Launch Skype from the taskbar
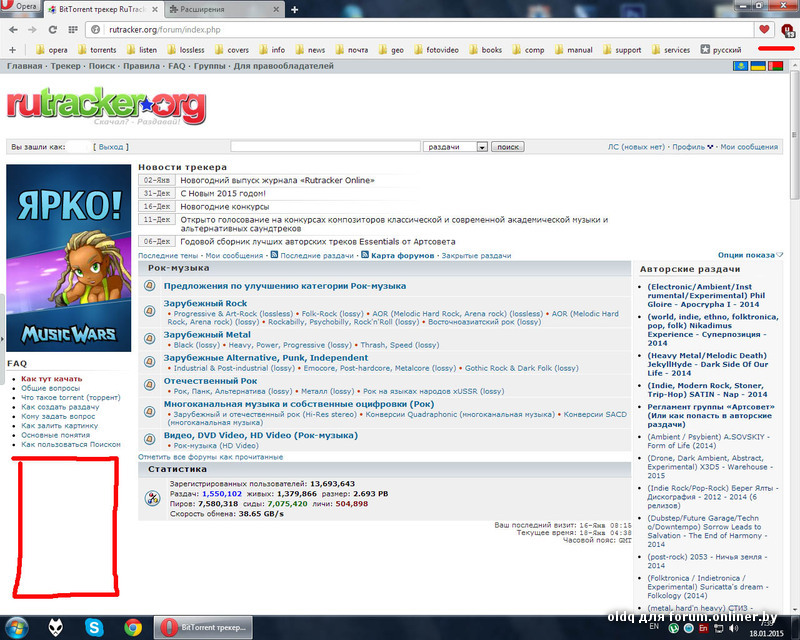 pyautogui.click(x=94, y=627)
